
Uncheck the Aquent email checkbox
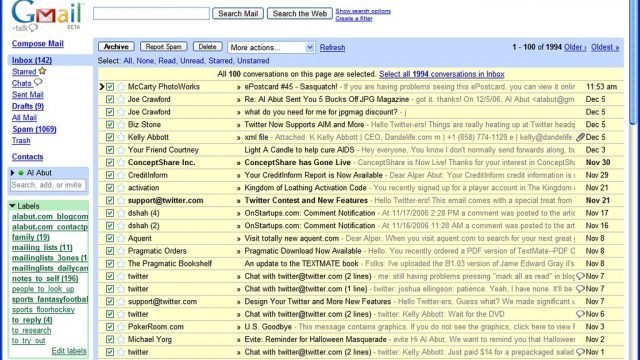point(110,239)
